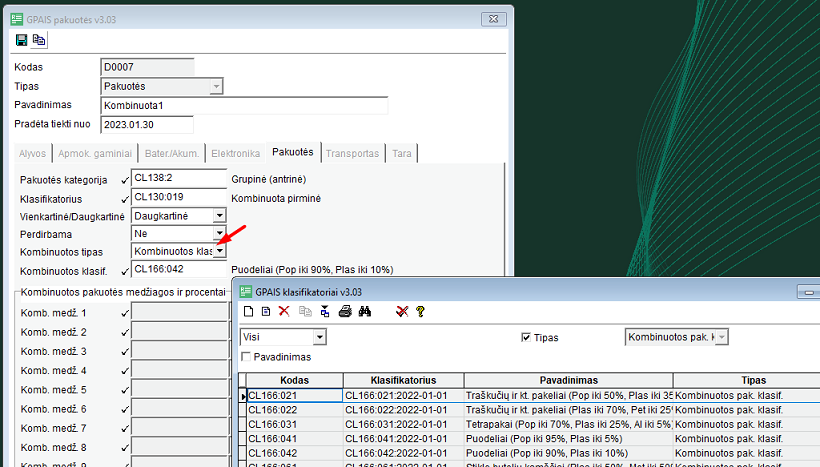
Task: Switch to the Bater./Akum. tab
Action: (172, 154)
